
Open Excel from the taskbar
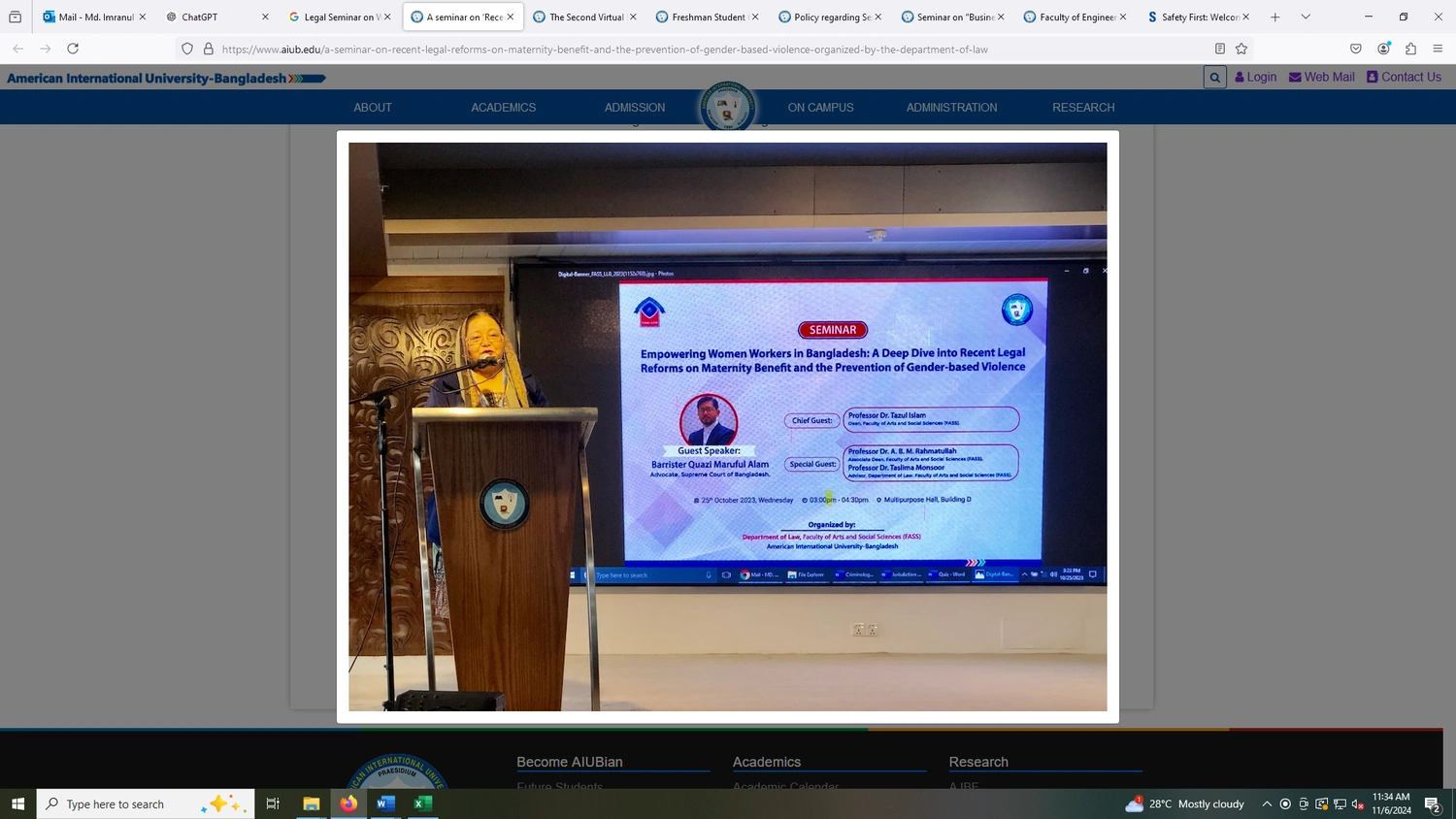422,803
